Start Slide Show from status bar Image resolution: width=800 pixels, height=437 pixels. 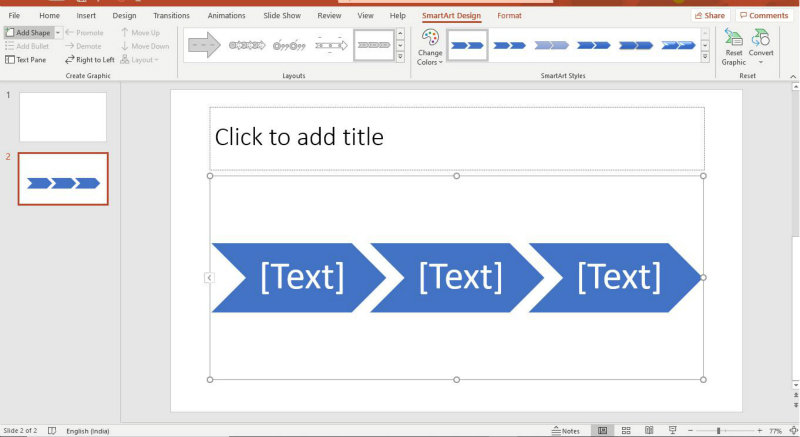672,430
